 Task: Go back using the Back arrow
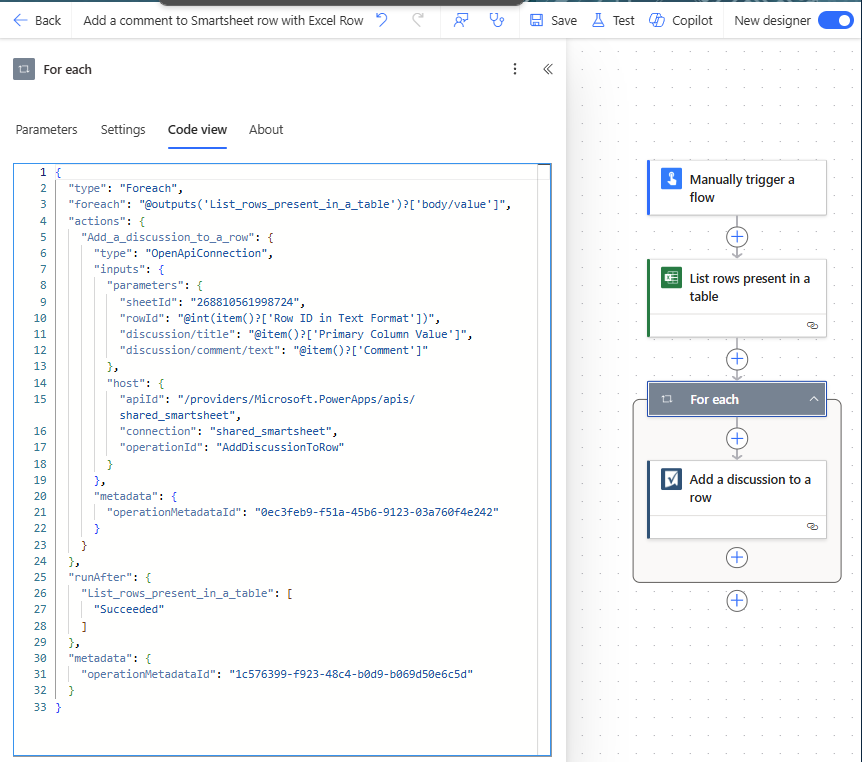(x=36, y=21)
